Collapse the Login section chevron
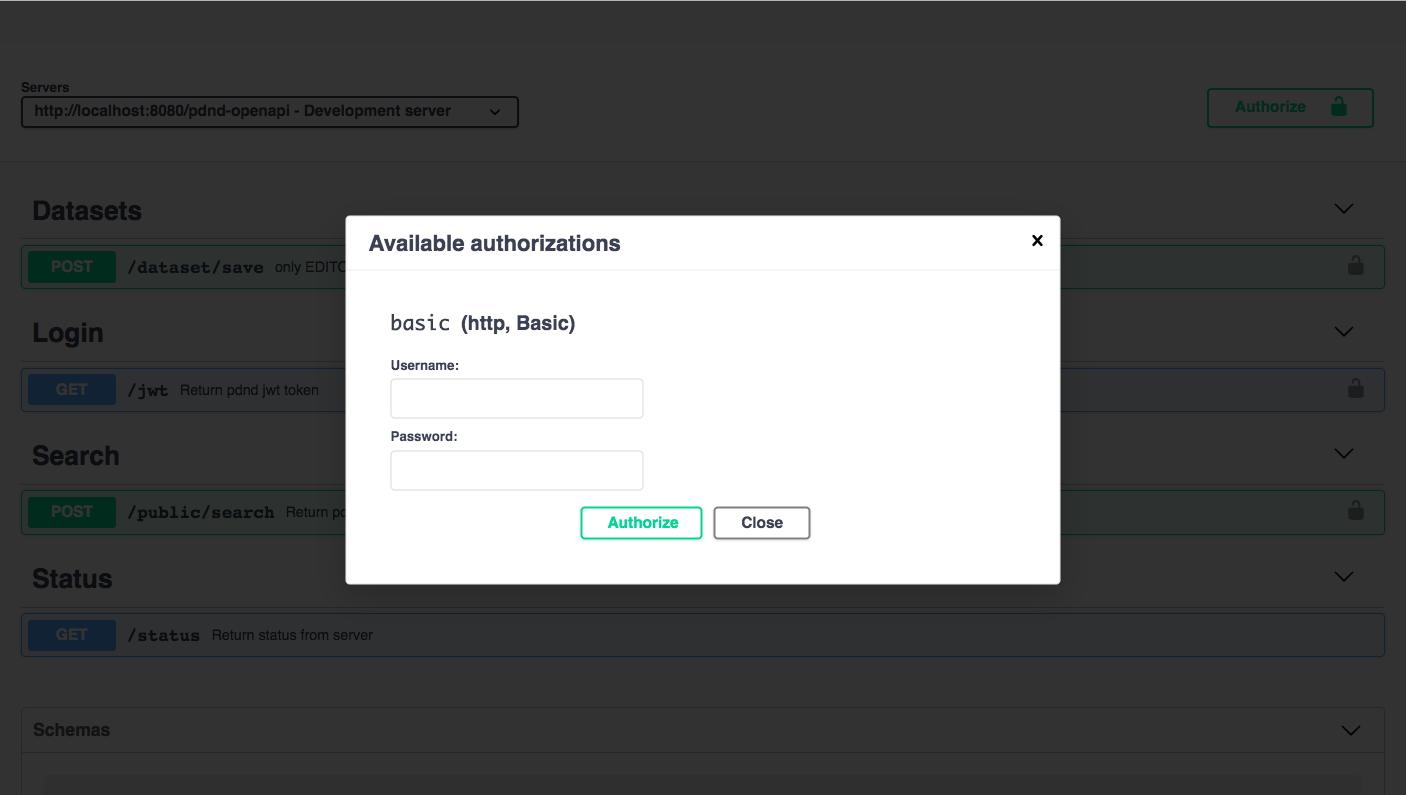The height and width of the screenshot is (795, 1406). point(1344,332)
